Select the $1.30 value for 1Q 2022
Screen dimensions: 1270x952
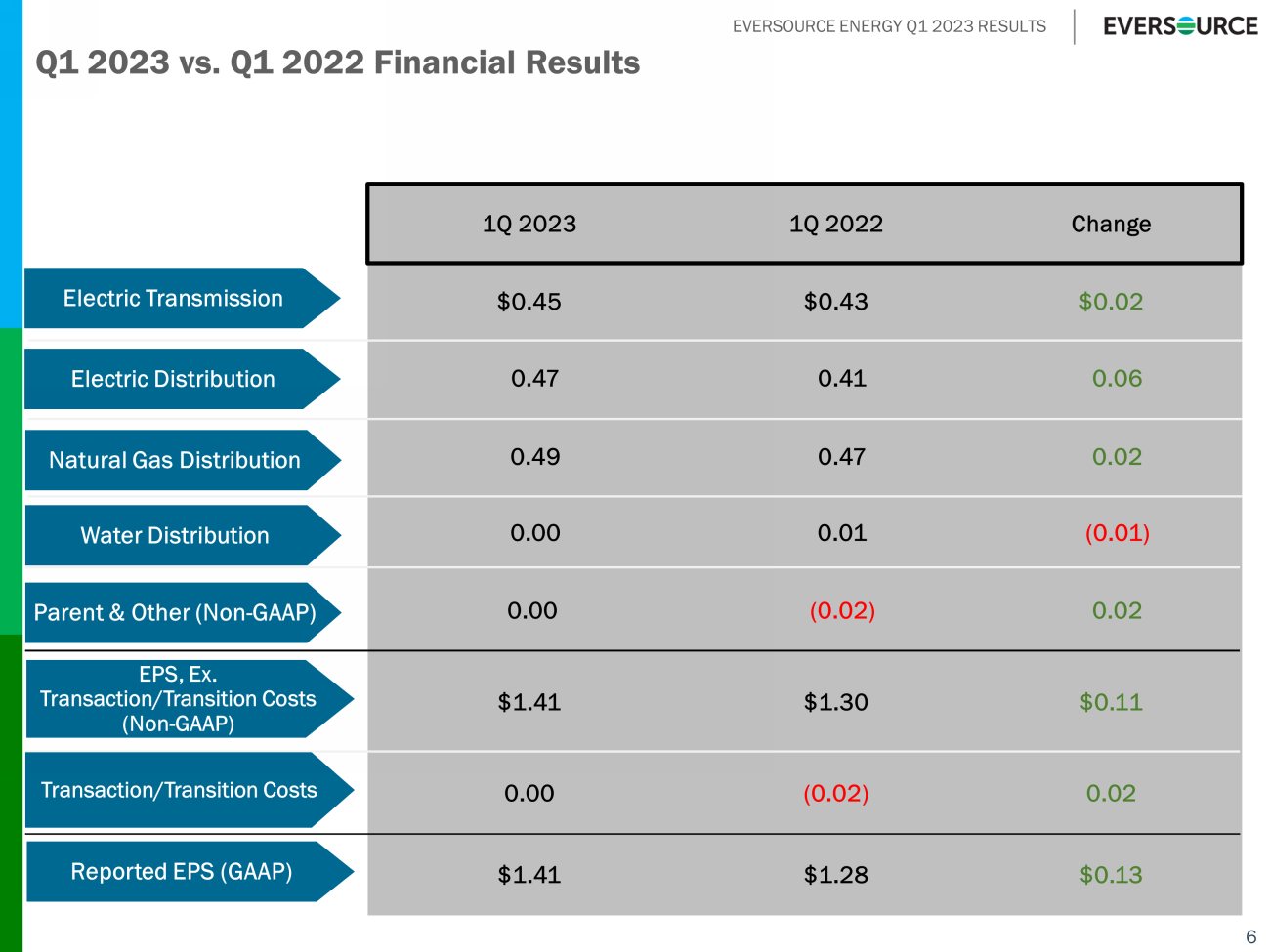[836, 702]
